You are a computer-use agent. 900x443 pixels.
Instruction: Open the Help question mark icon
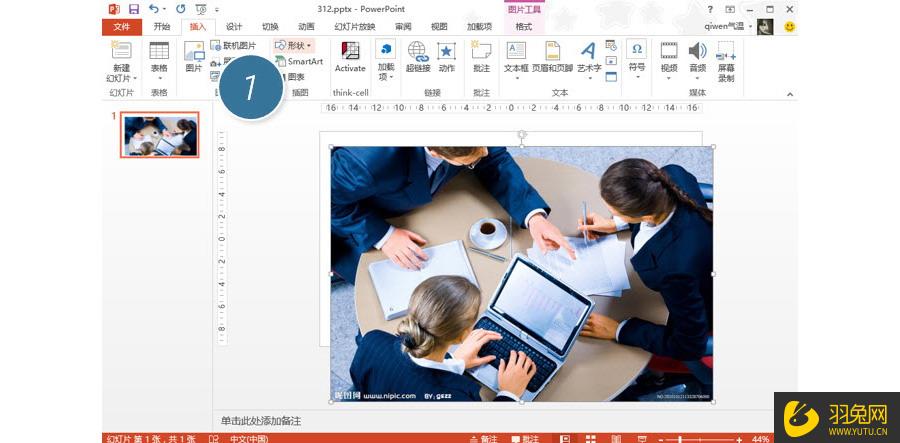[711, 9]
